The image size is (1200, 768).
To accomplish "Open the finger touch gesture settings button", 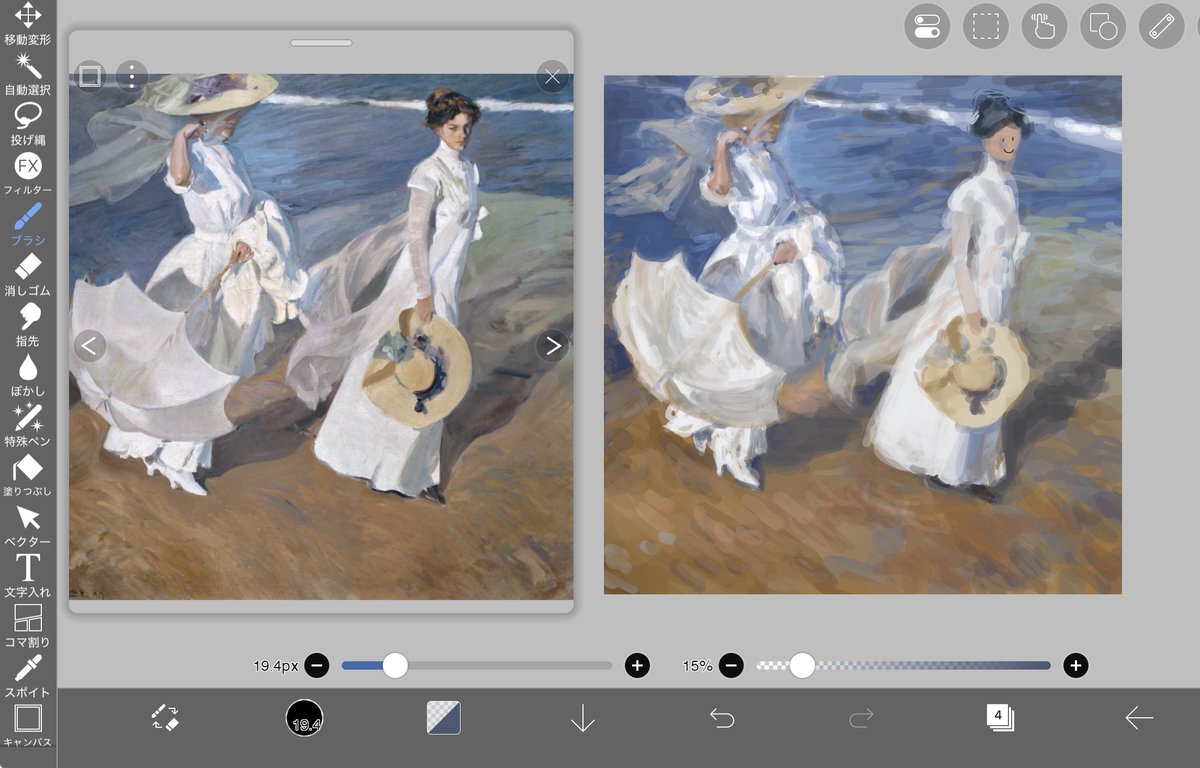I will click(x=1044, y=27).
